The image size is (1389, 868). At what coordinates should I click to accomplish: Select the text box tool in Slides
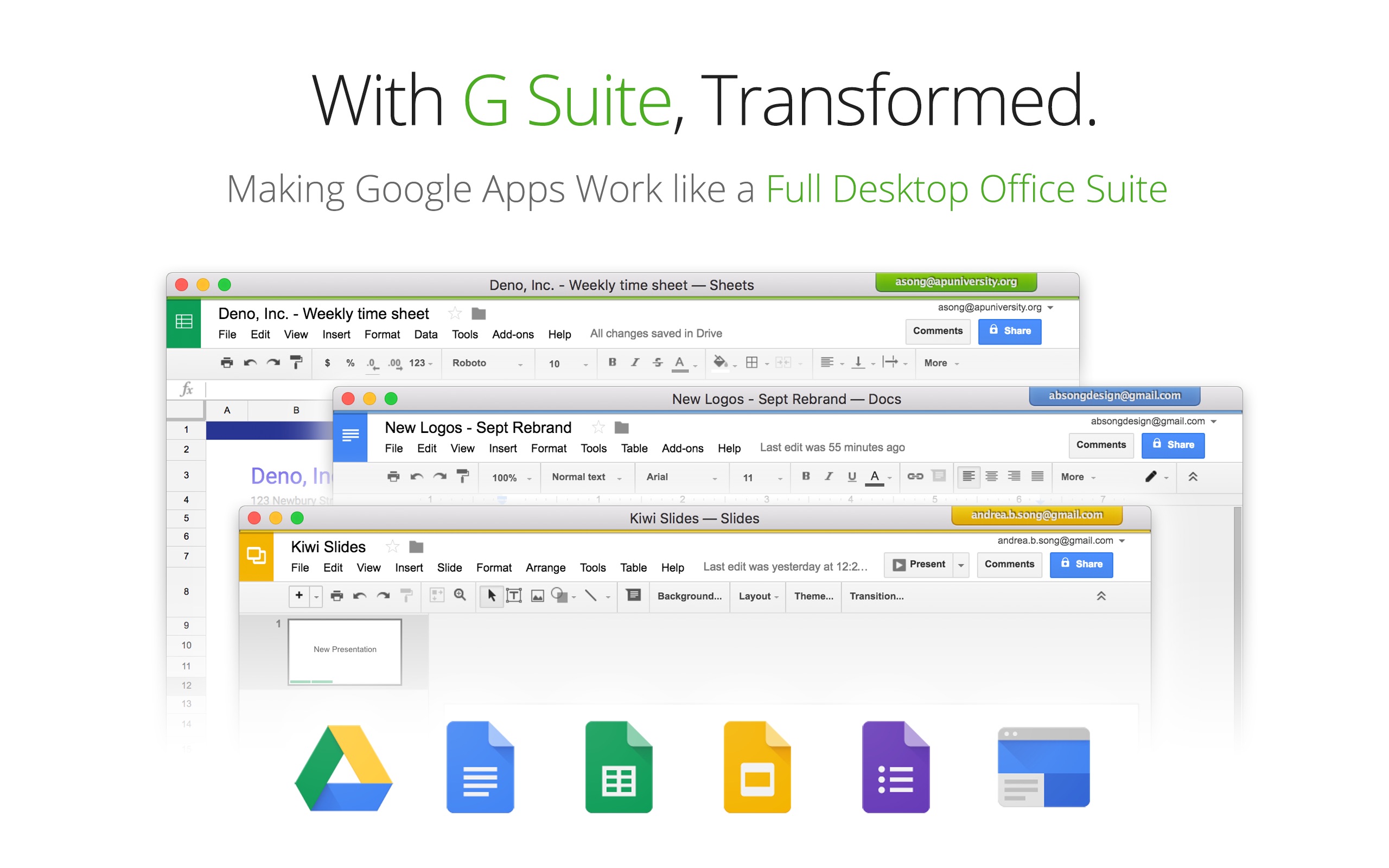[x=514, y=596]
